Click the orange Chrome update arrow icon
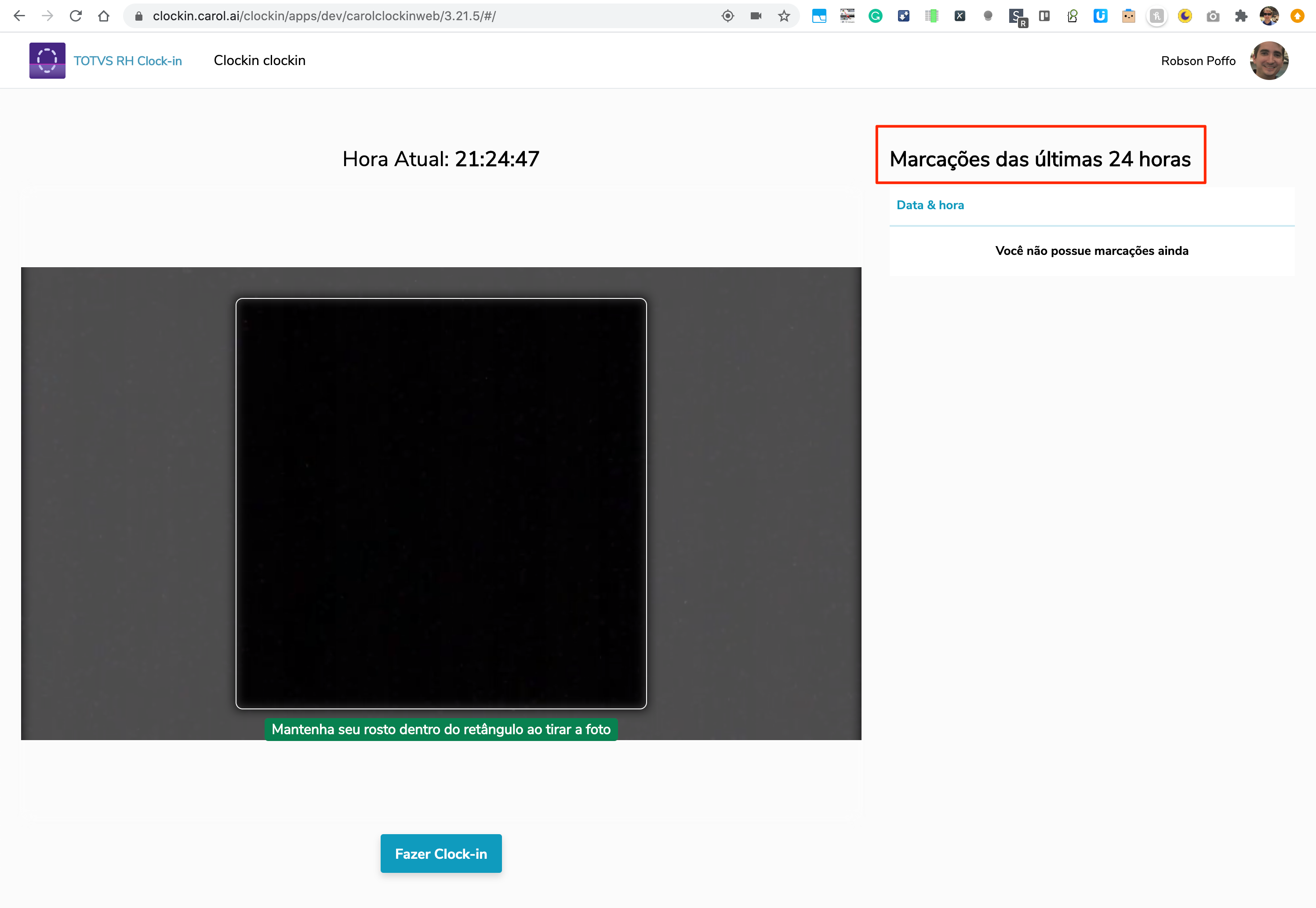Viewport: 1316px width, 908px height. coord(1297,16)
